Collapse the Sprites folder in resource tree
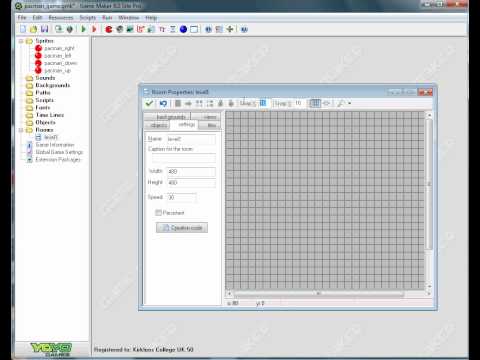The image size is (480, 360). tap(21, 41)
